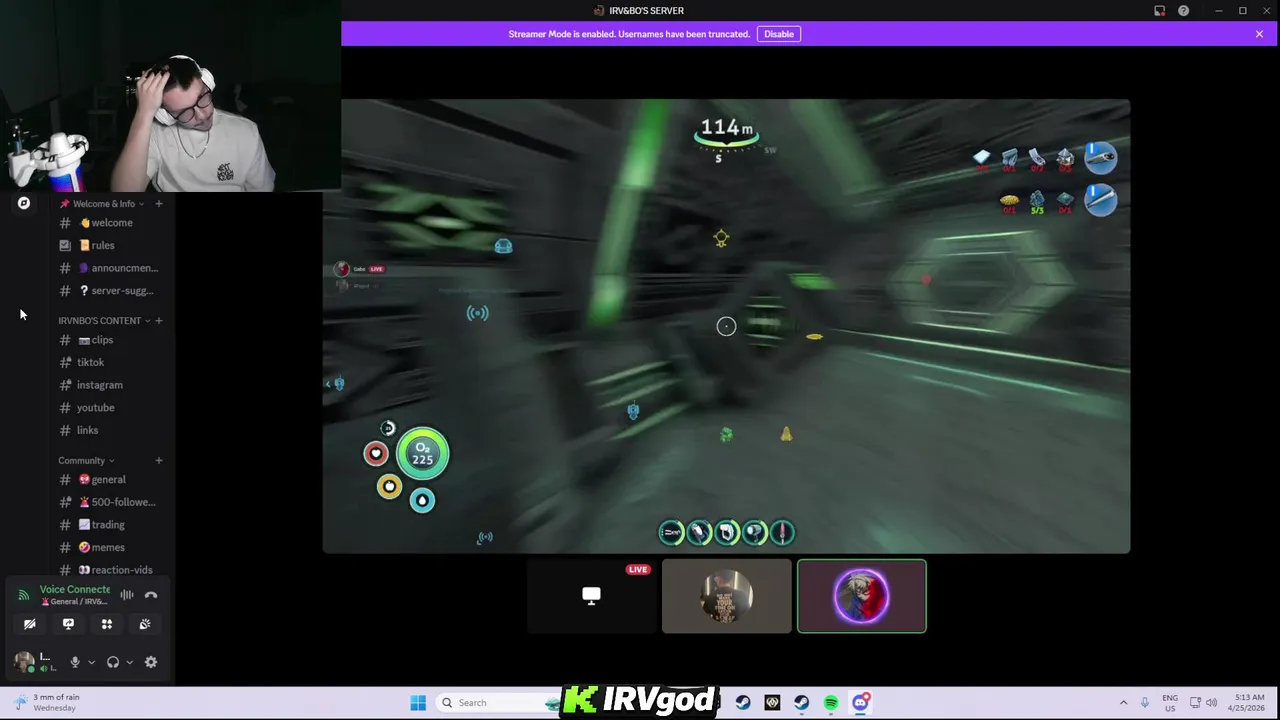
Task: Check voice connection signal bars icon
Action: click(24, 595)
